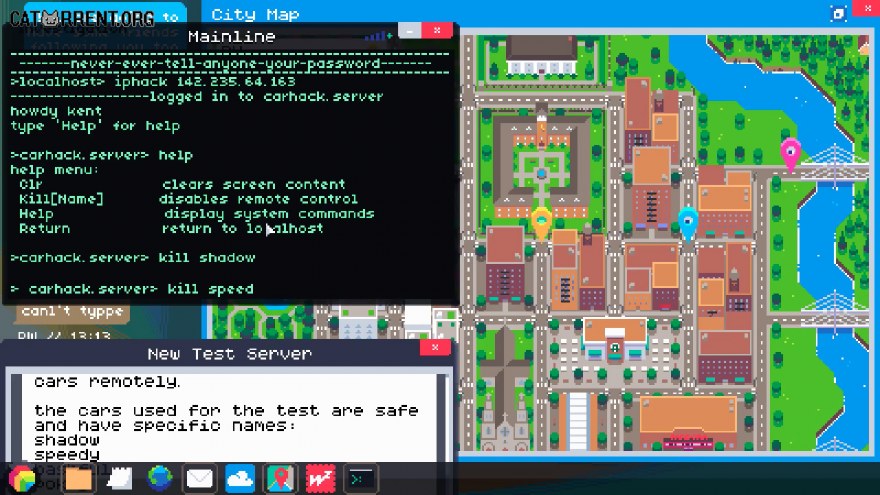Click the Mainline title bar

231,36
